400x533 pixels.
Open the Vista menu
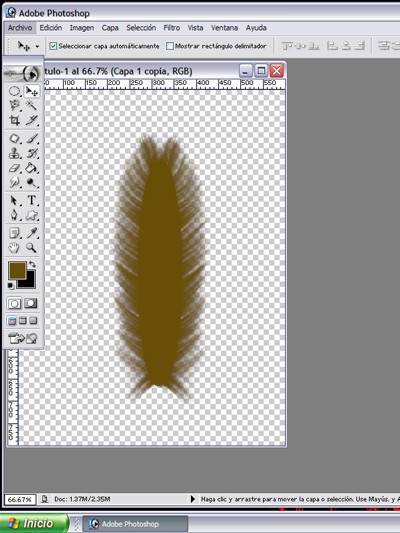point(195,28)
